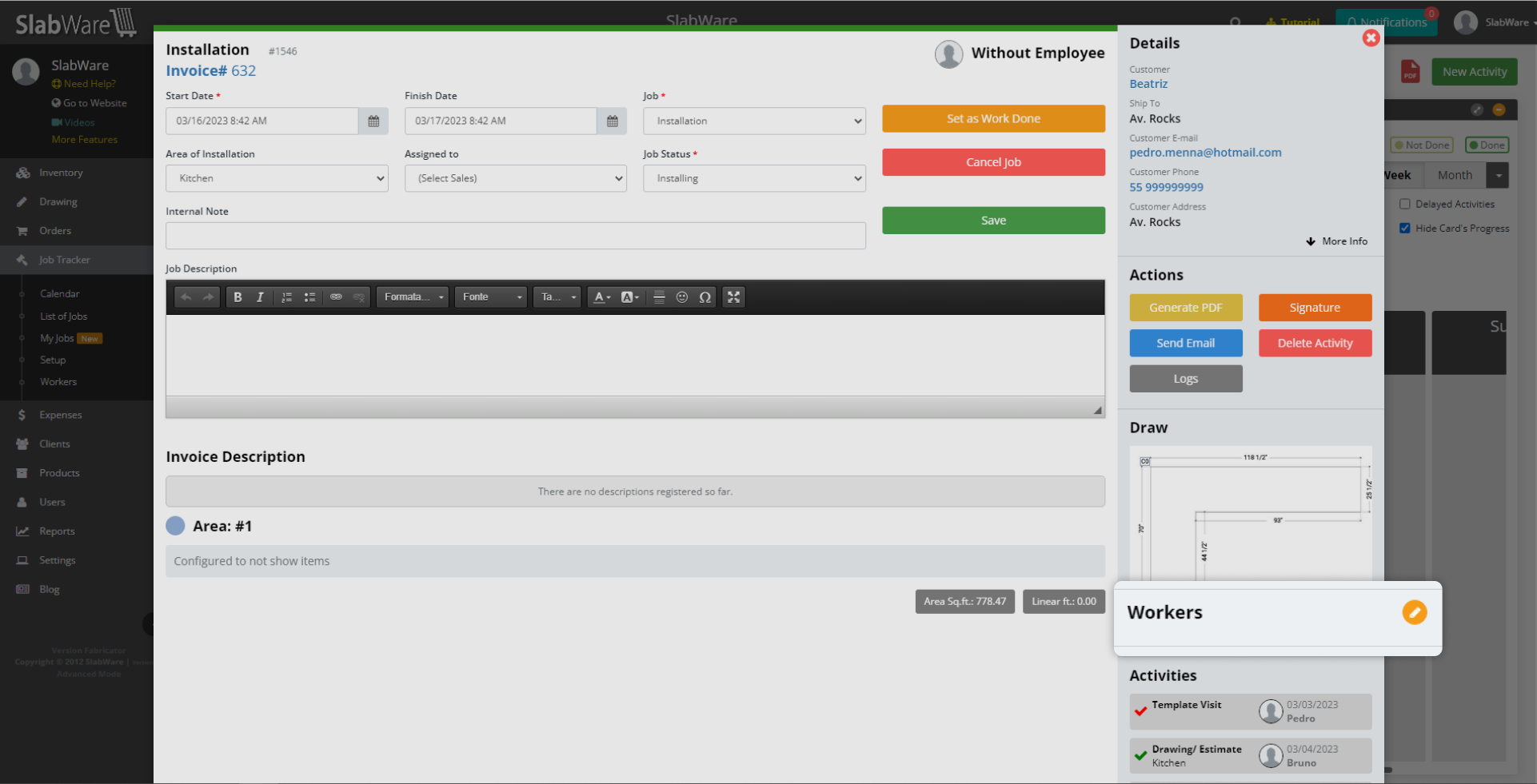Click the Draw countertop thumbnail
1537x784 pixels.
coord(1251,513)
